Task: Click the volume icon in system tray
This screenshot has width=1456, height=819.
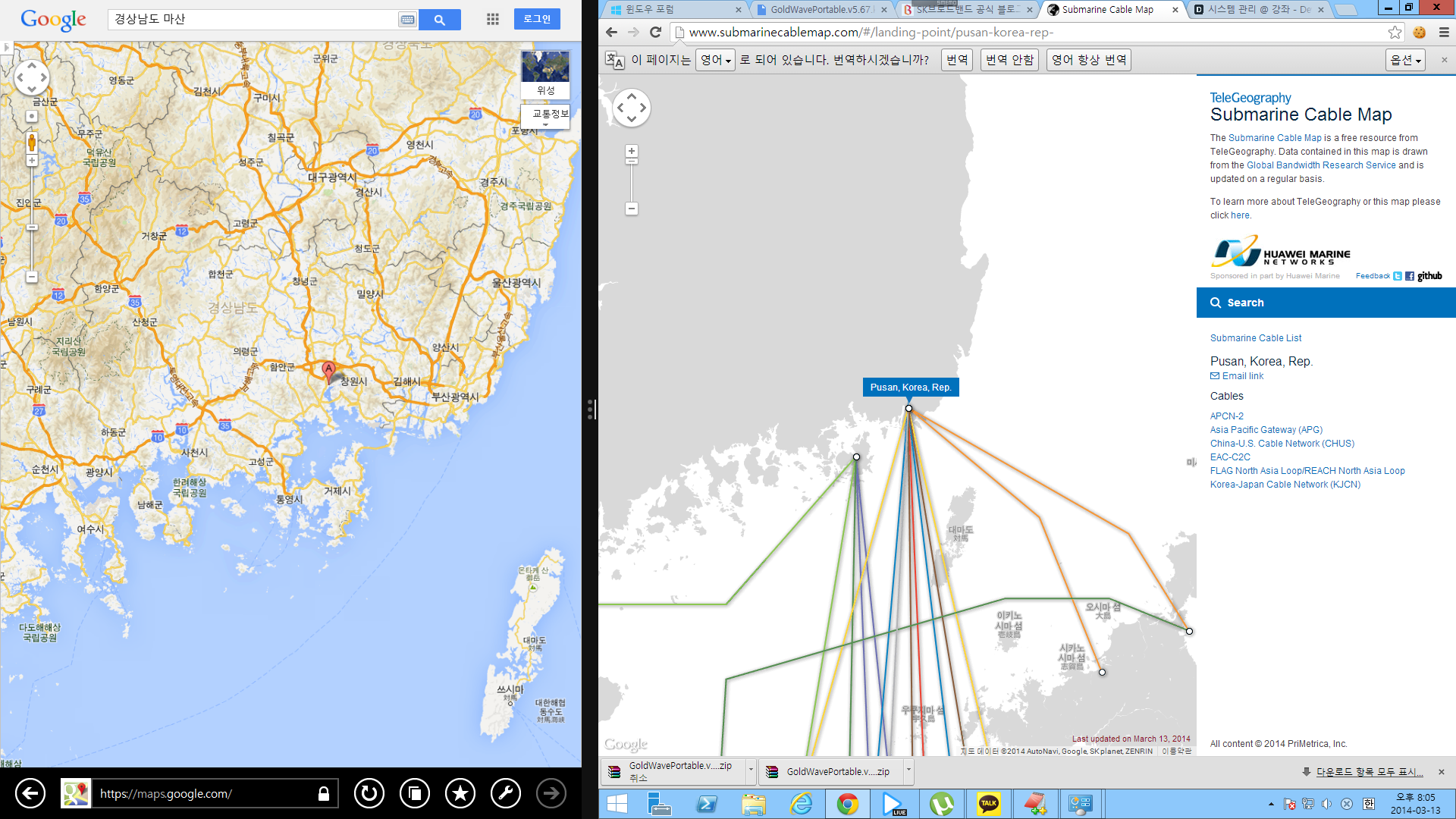Action: (x=1326, y=804)
